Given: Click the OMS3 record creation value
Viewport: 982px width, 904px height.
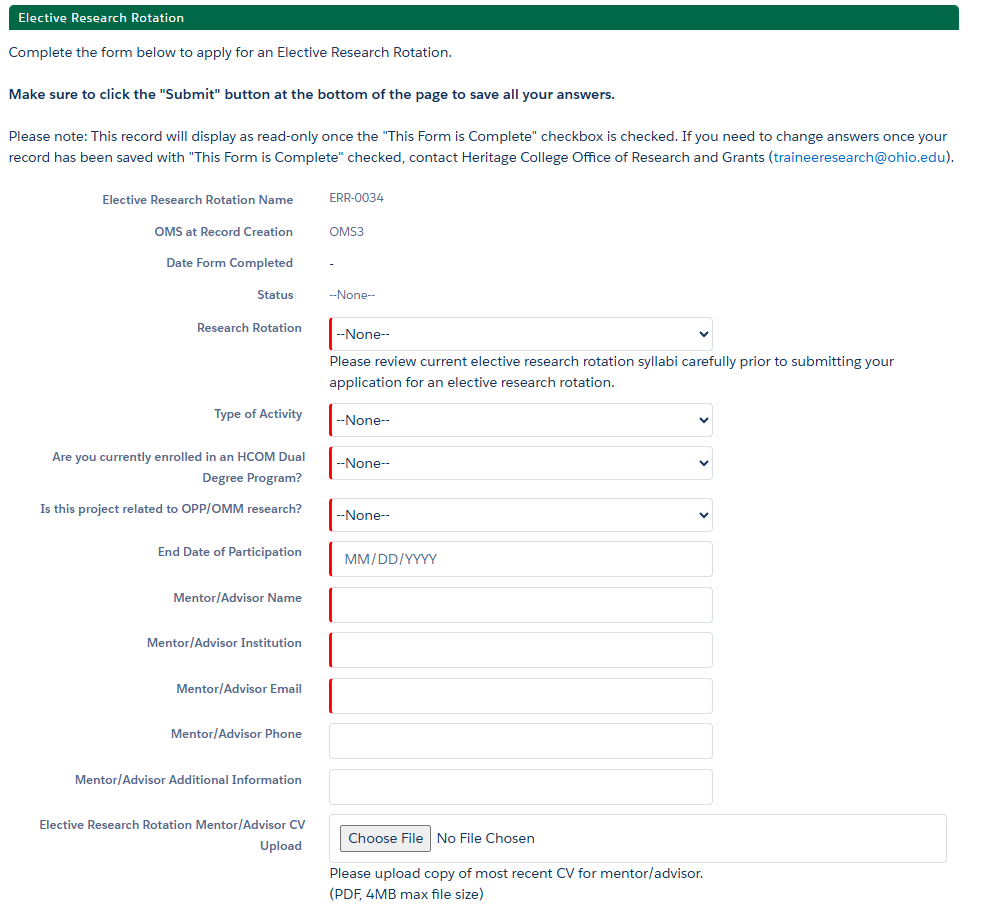Looking at the screenshot, I should (x=346, y=232).
